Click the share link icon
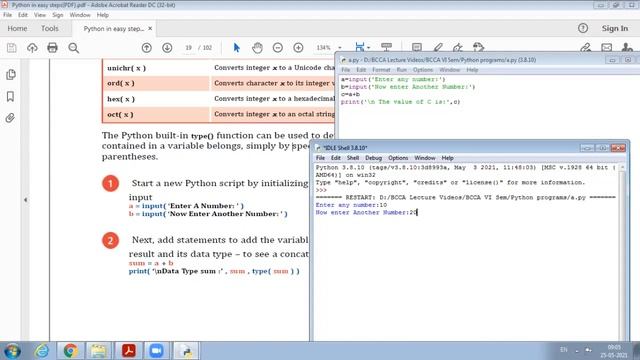Viewport: 640px width, 360px height. point(586,48)
